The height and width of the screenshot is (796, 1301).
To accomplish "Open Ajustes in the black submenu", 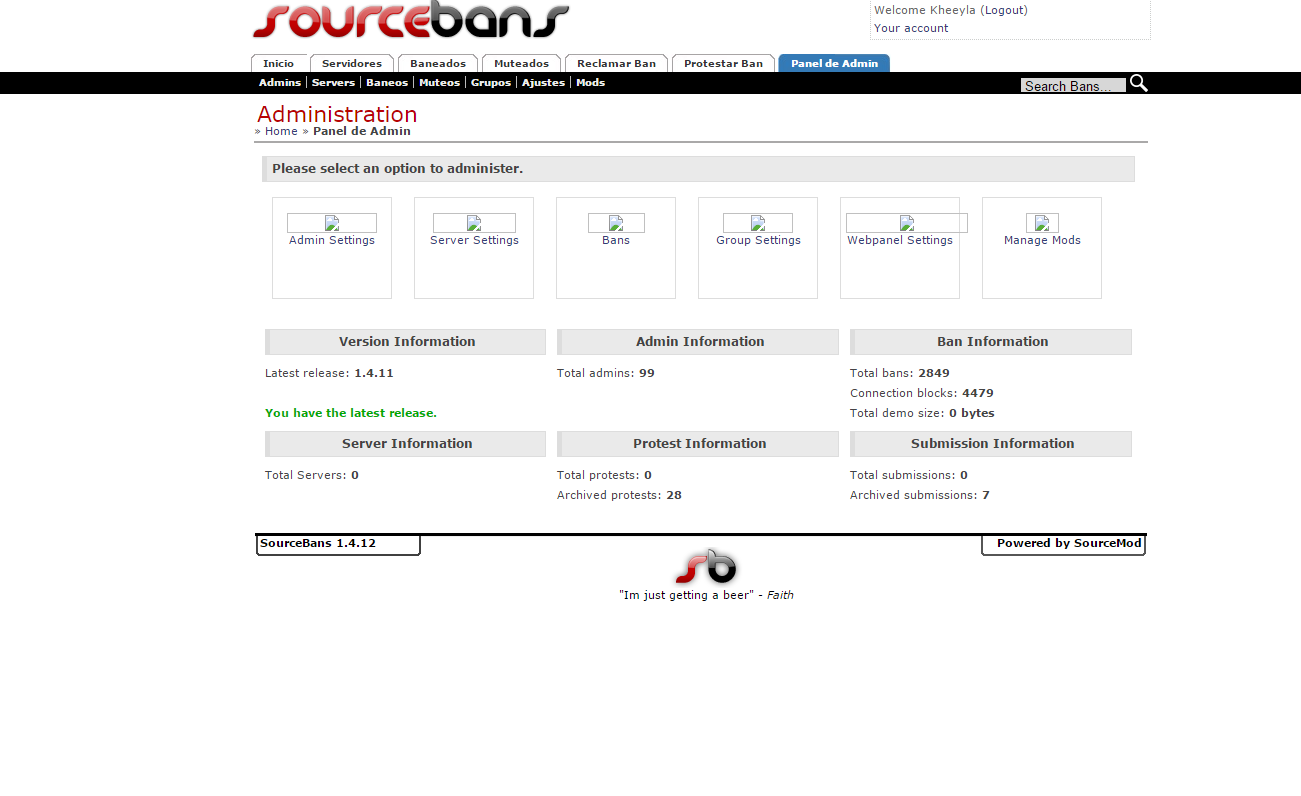I will (x=543, y=83).
